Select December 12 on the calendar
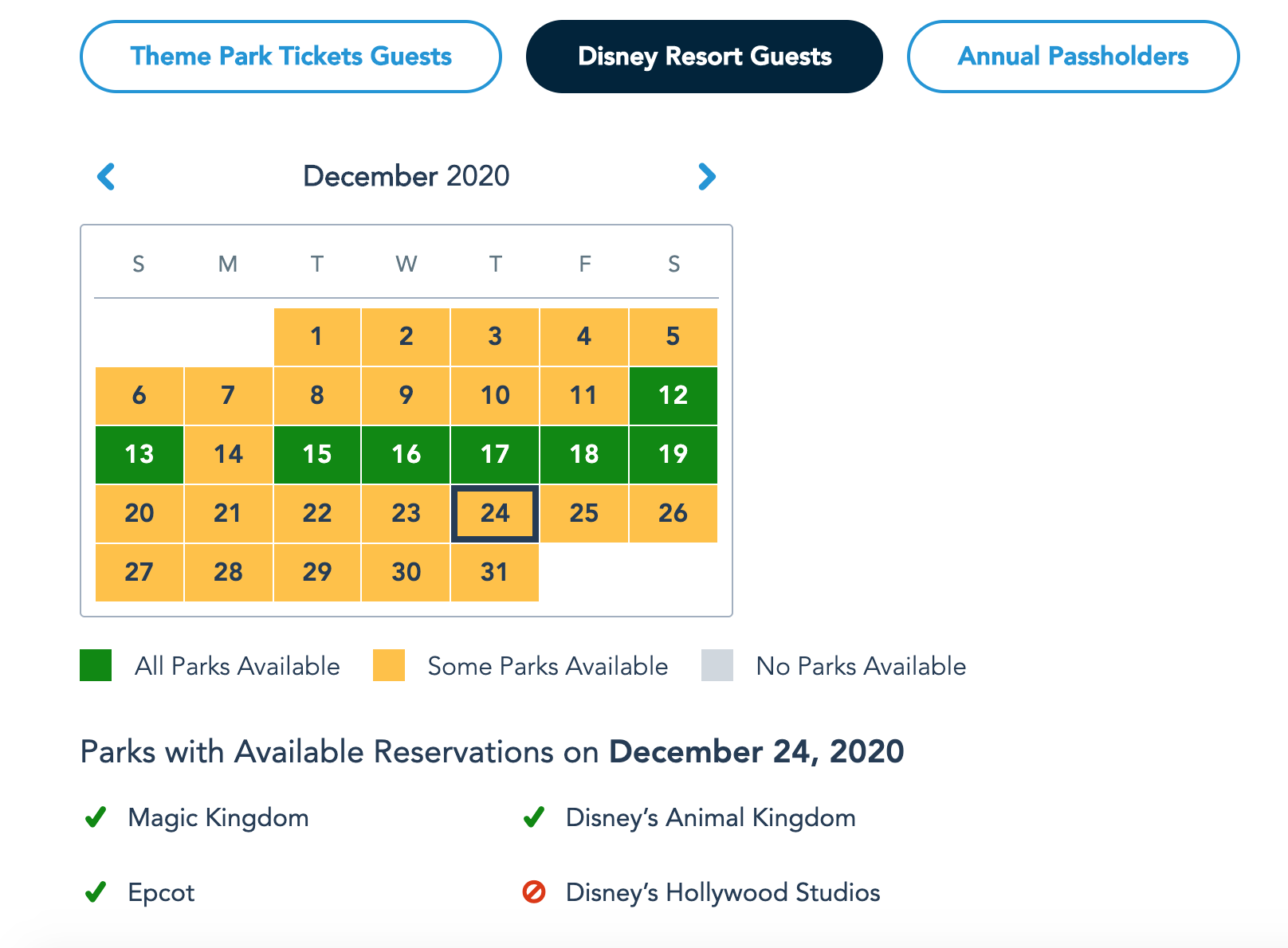1288x948 pixels. click(673, 395)
